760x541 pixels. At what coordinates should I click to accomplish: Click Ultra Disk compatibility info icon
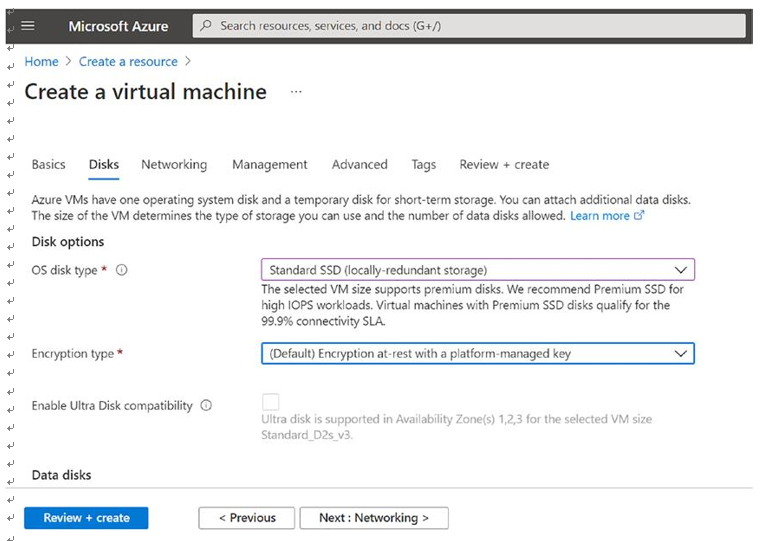(x=206, y=405)
